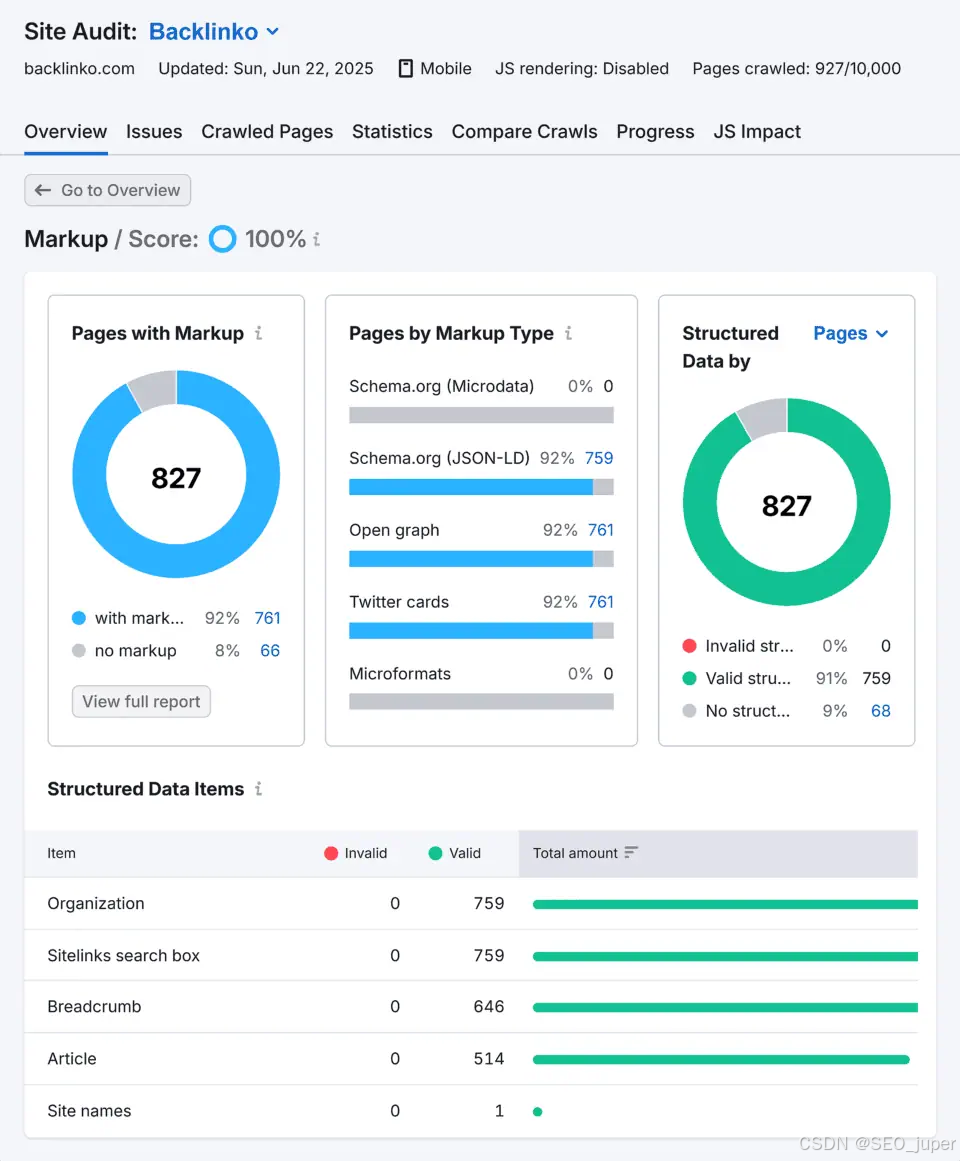Click the gray 'no markup' legend dot
Screen dimensions: 960x1161
coord(78,651)
